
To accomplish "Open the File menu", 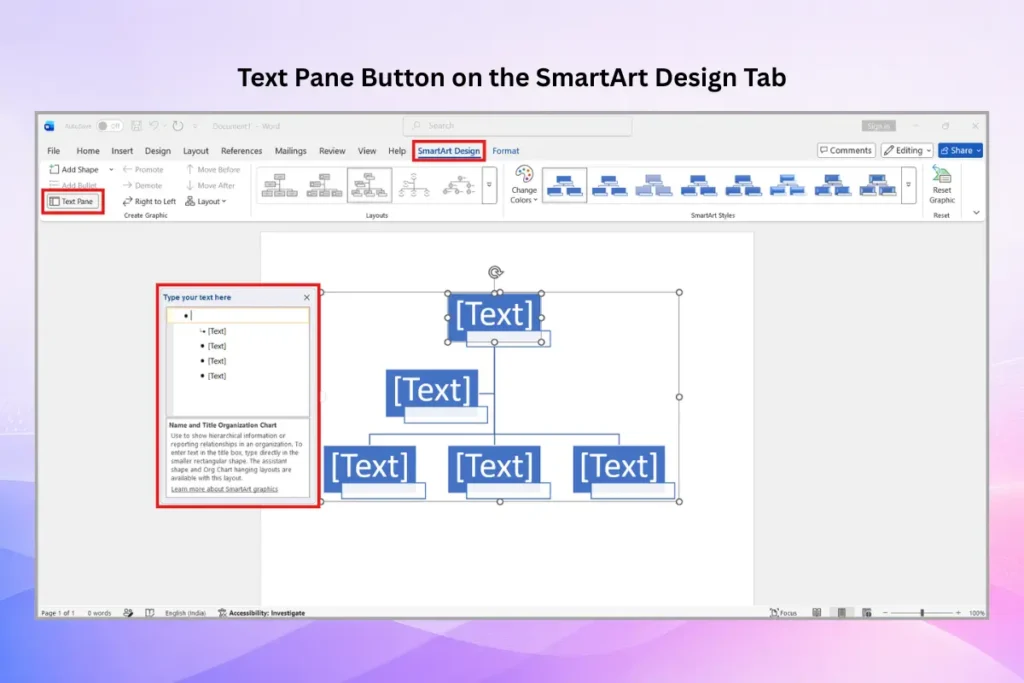I will [x=54, y=151].
